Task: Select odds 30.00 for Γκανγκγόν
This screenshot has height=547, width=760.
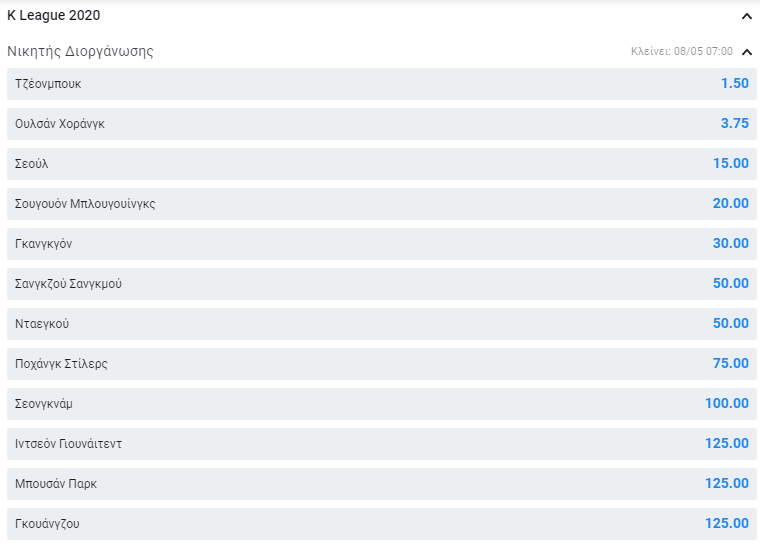Action: coord(731,243)
